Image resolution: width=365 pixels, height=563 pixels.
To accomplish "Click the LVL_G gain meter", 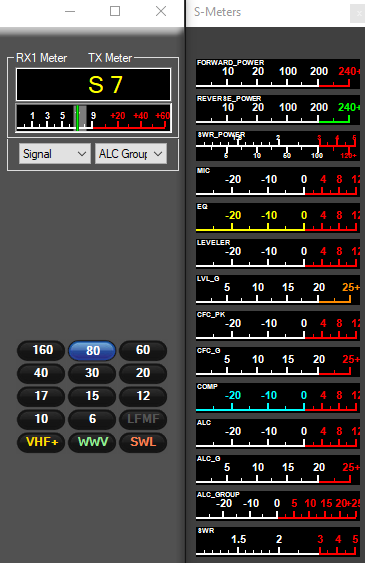I will coord(278,289).
